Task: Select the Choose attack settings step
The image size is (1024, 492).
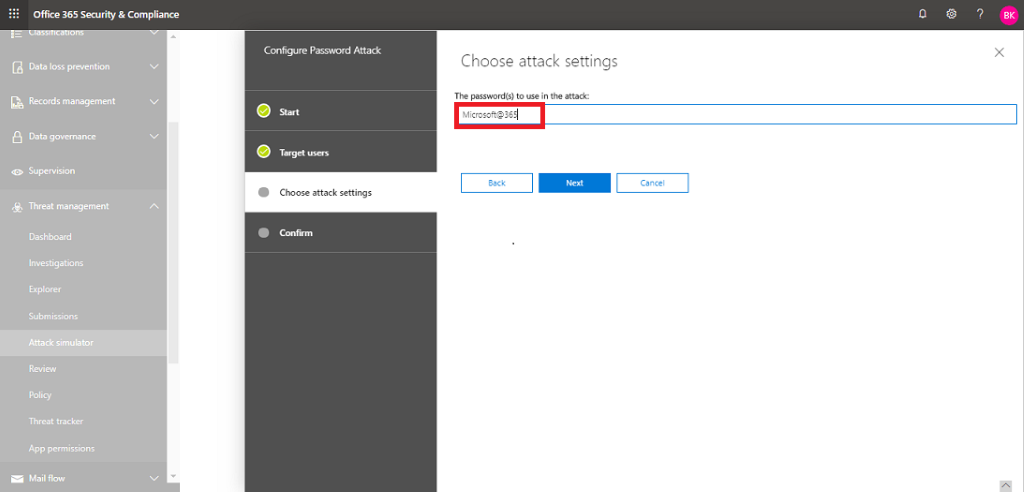Action: (341, 192)
